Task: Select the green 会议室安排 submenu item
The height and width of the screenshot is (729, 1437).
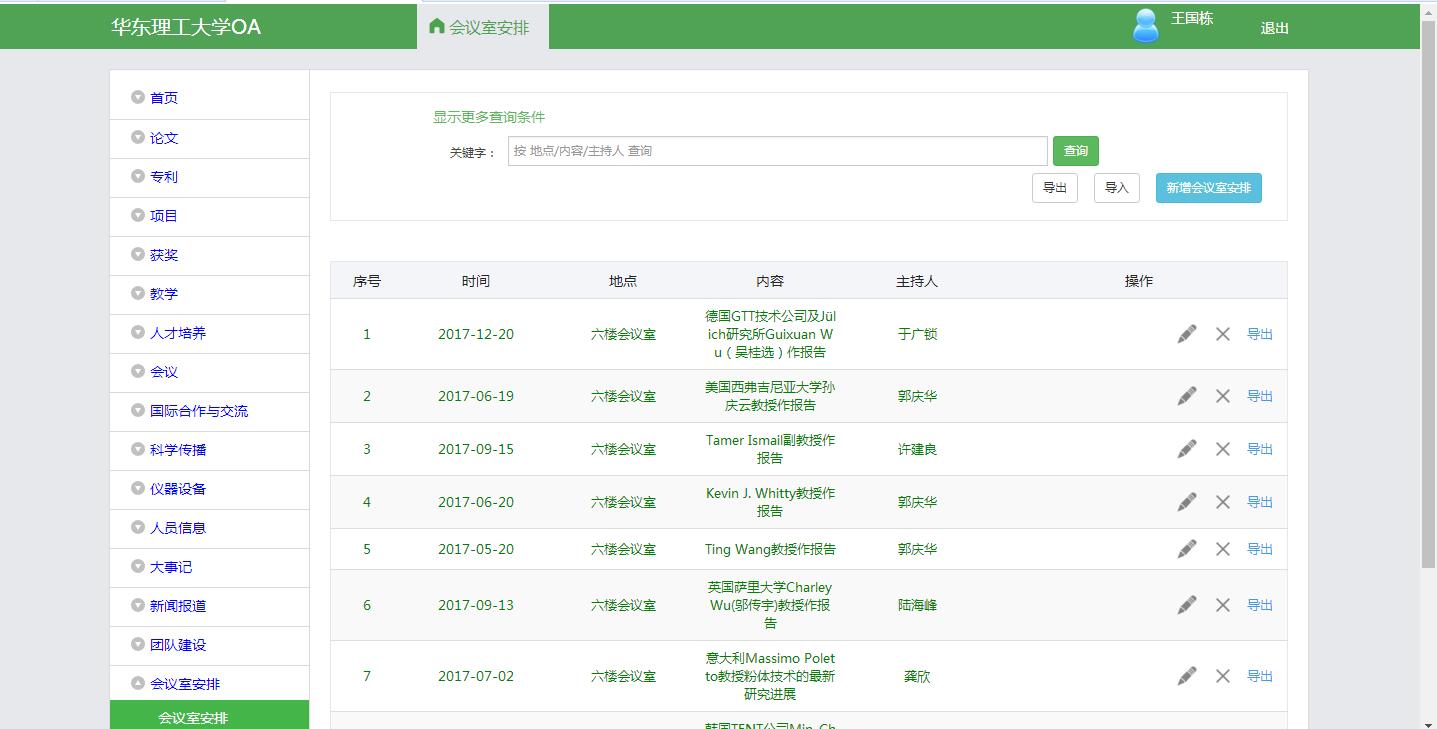Action: [x=193, y=717]
